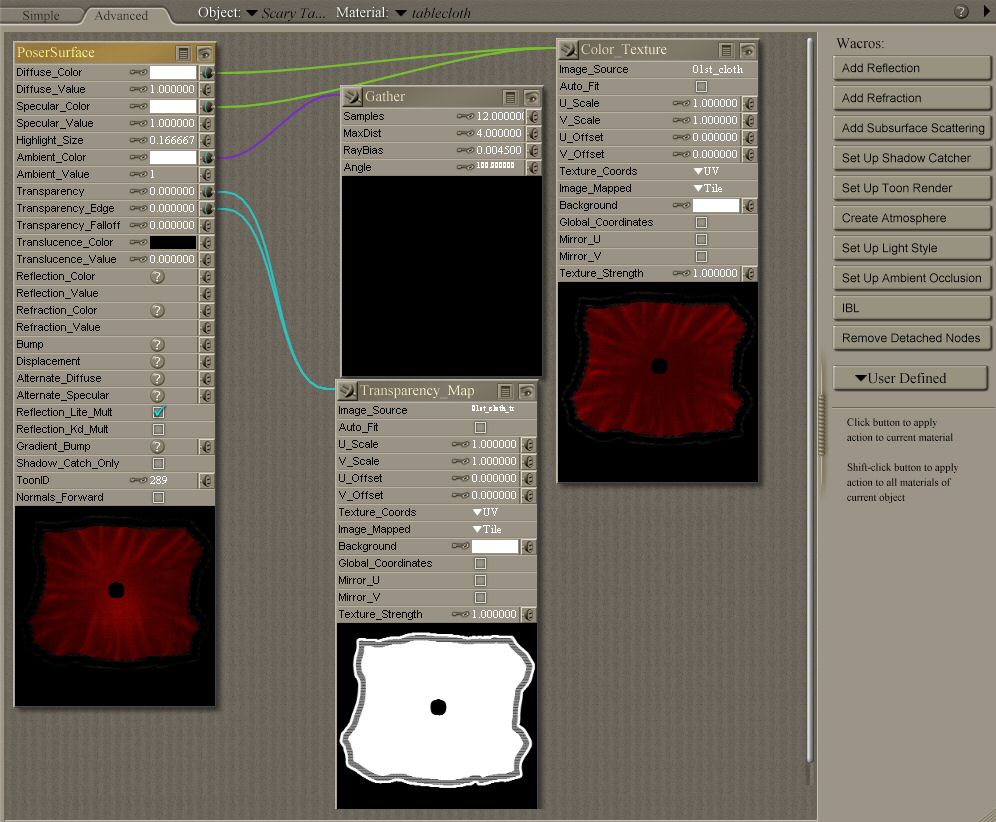This screenshot has width=996, height=822.
Task: Open the Color_Texture node panel menu icon
Action: (x=726, y=50)
